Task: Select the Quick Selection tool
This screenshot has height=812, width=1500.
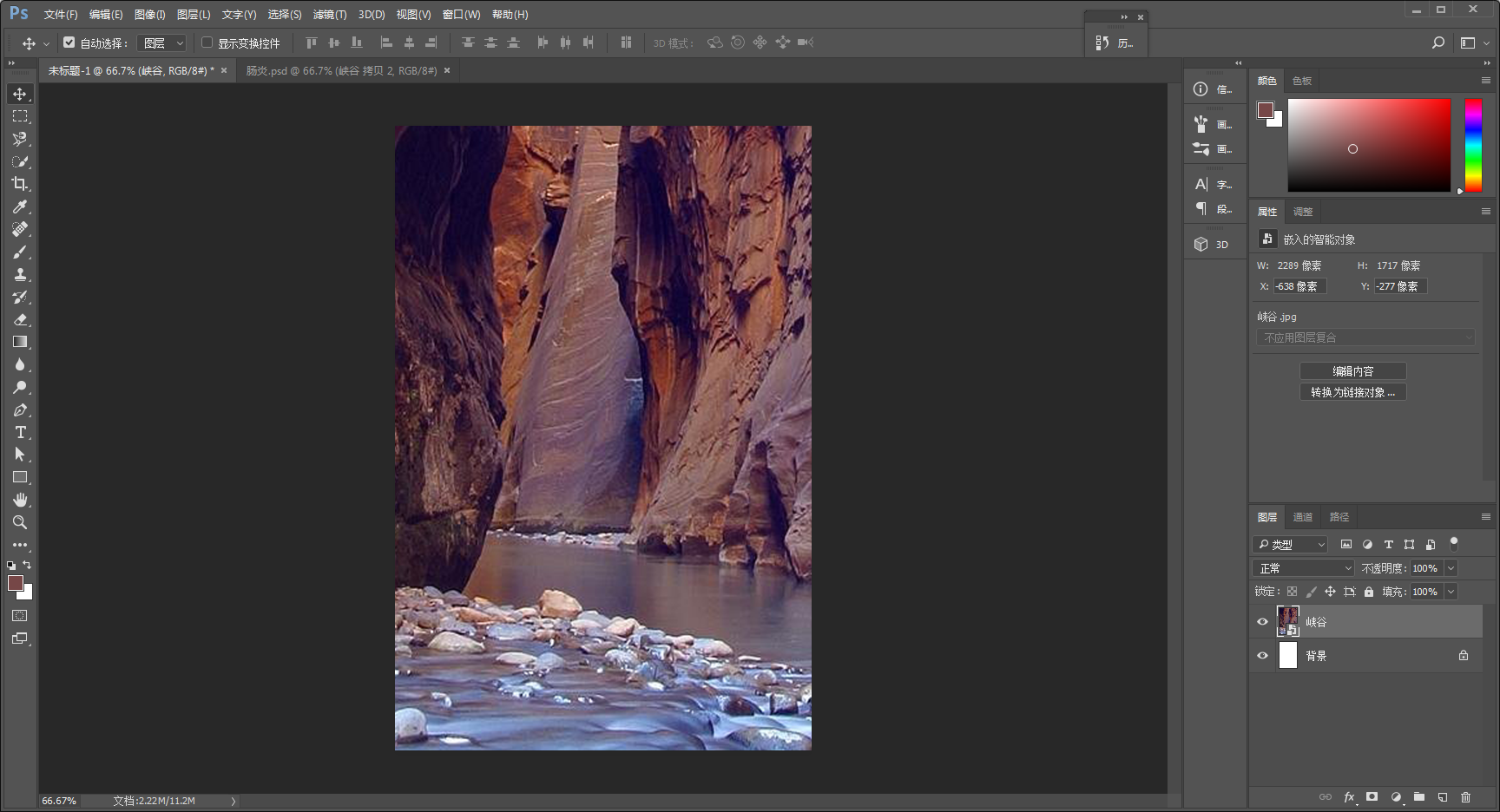Action: coord(20,161)
